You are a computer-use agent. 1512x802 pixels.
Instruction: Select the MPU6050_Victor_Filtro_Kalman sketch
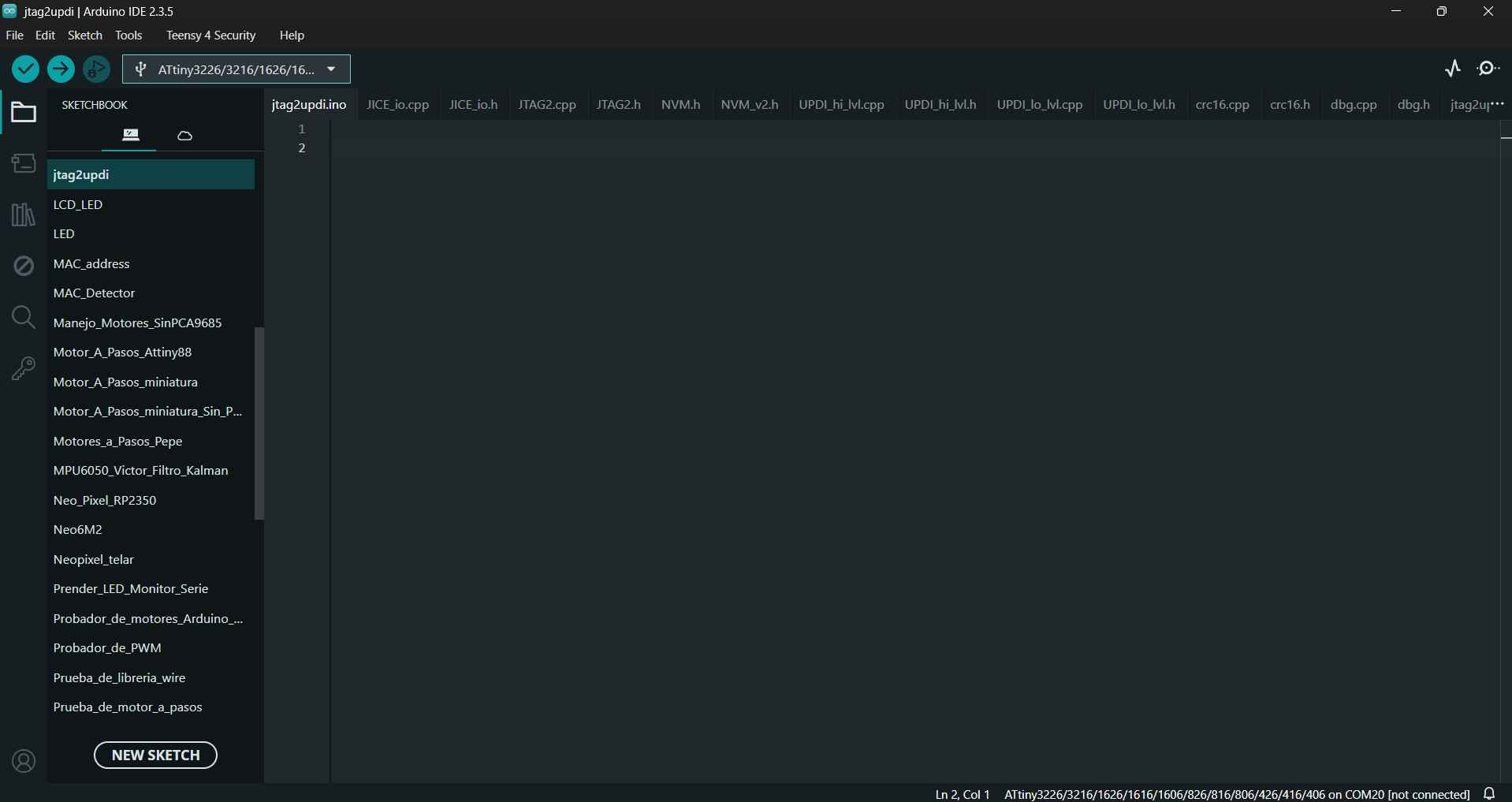pyautogui.click(x=151, y=470)
